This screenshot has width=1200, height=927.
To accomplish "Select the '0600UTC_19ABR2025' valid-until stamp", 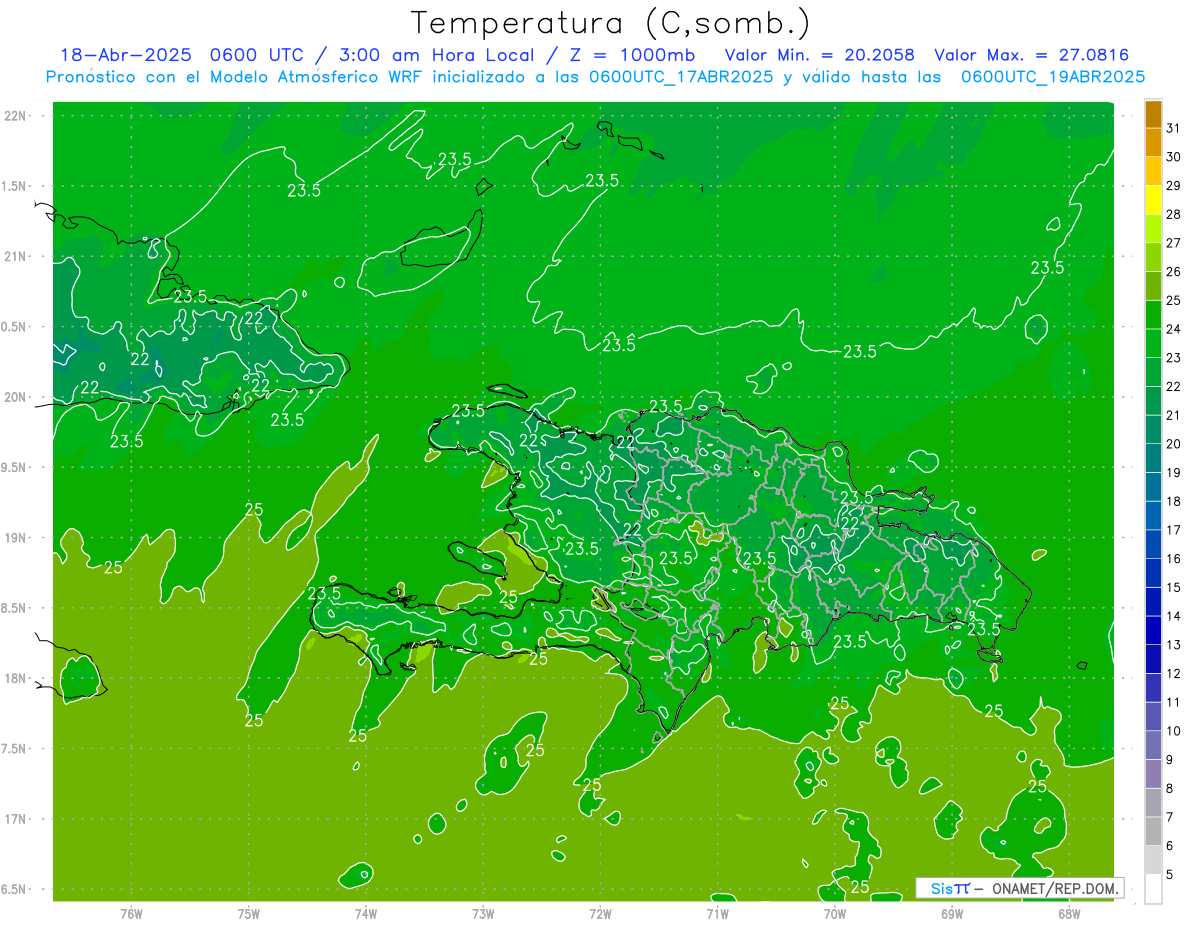I will [x=1053, y=77].
